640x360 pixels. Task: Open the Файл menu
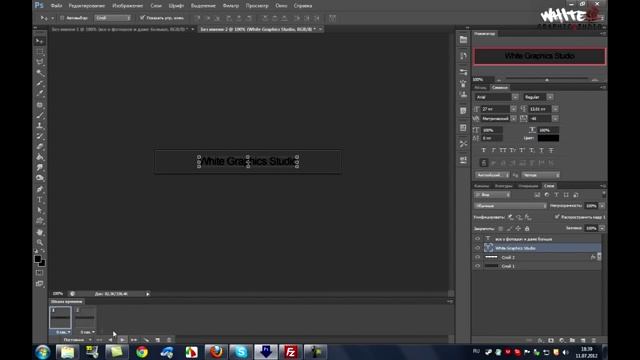(56, 6)
